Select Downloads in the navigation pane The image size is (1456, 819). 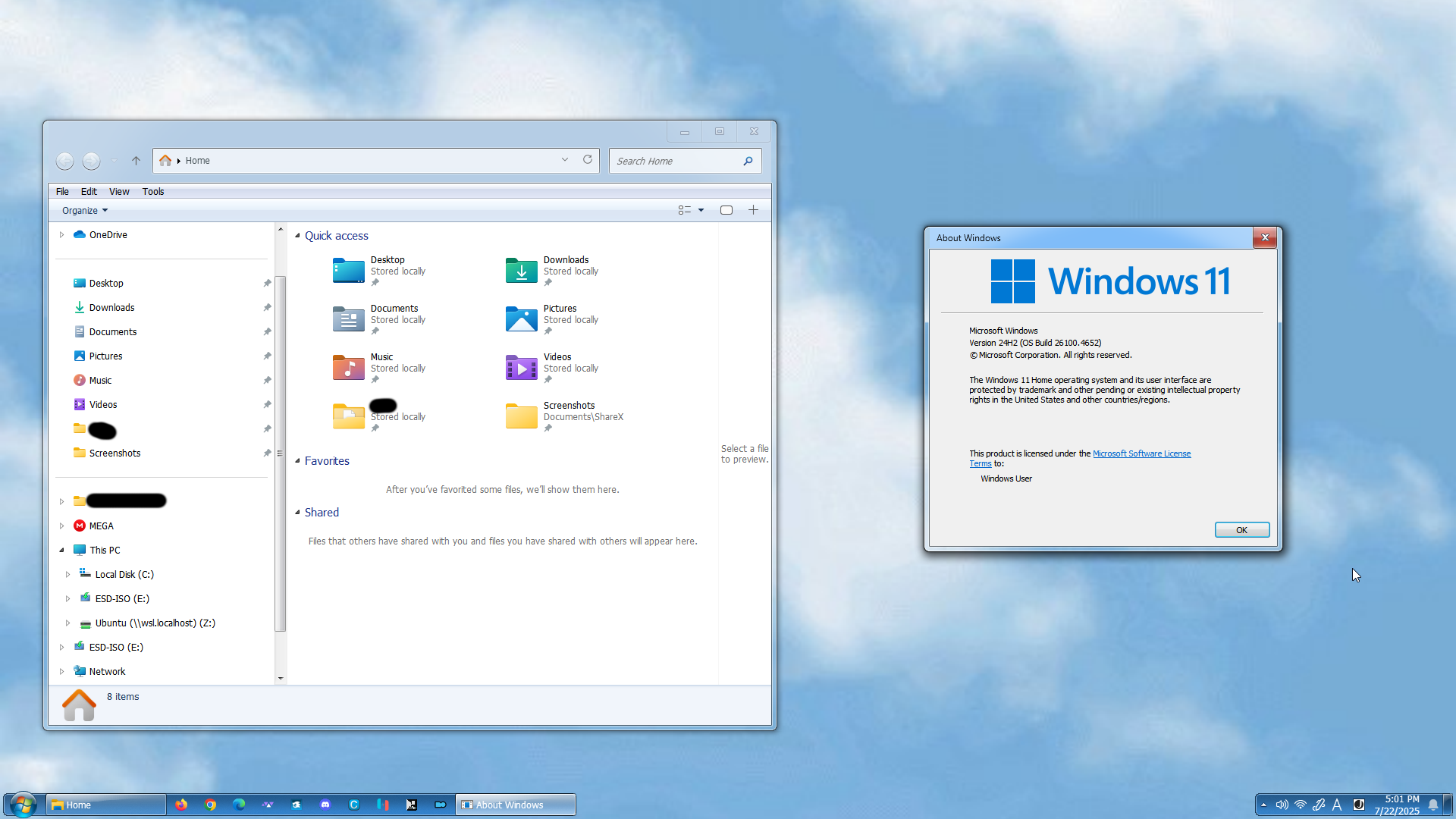[111, 308]
